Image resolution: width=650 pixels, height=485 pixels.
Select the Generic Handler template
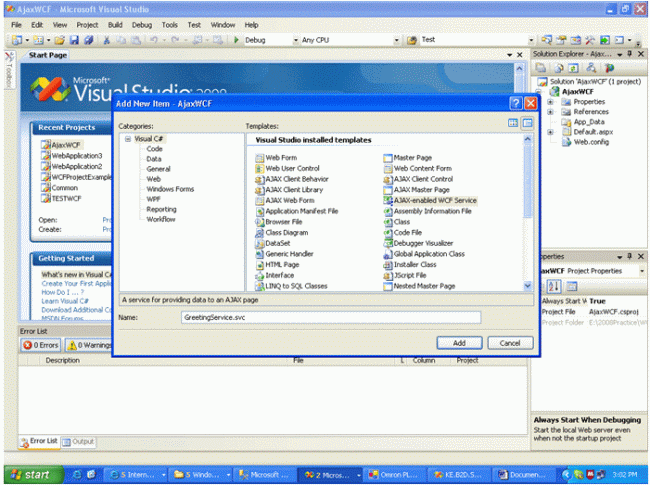(x=284, y=254)
